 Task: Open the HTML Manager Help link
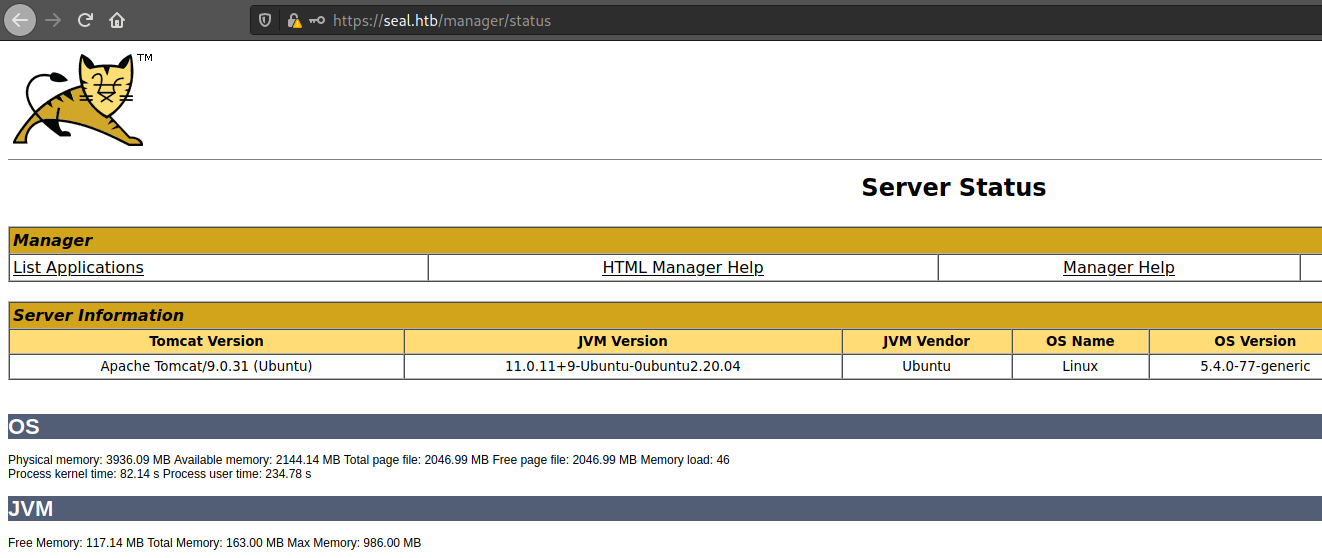[x=683, y=267]
